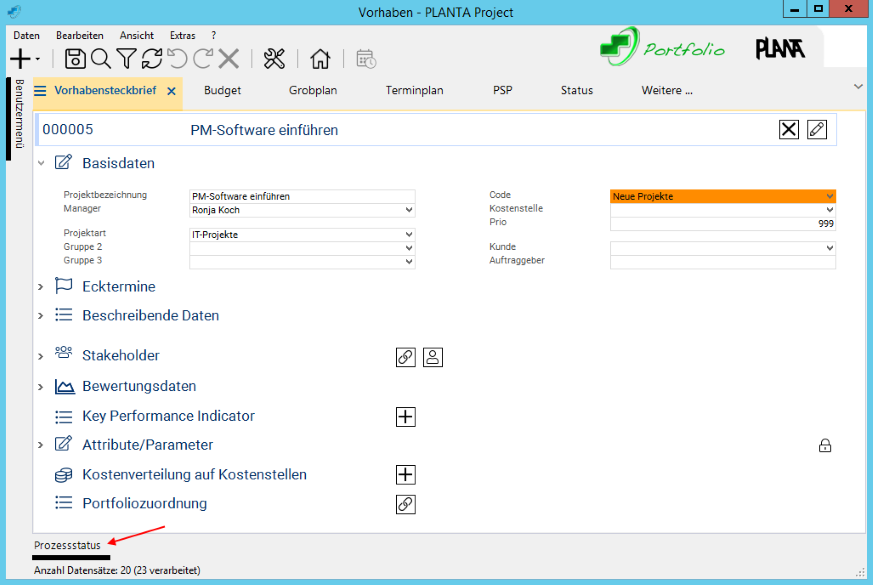The height and width of the screenshot is (585, 873).
Task: Click the Undo arrow icon
Action: click(x=178, y=58)
